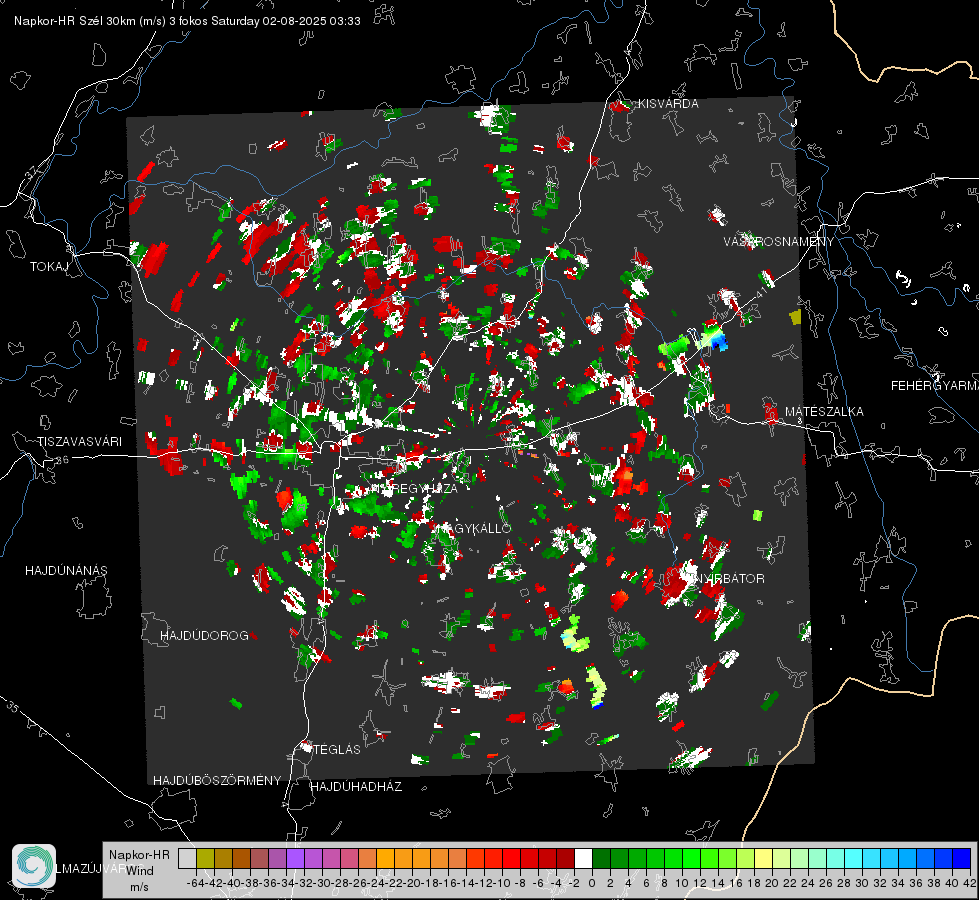Click the TOKAJ town label
Image resolution: width=979 pixels, height=900 pixels.
coord(49,267)
